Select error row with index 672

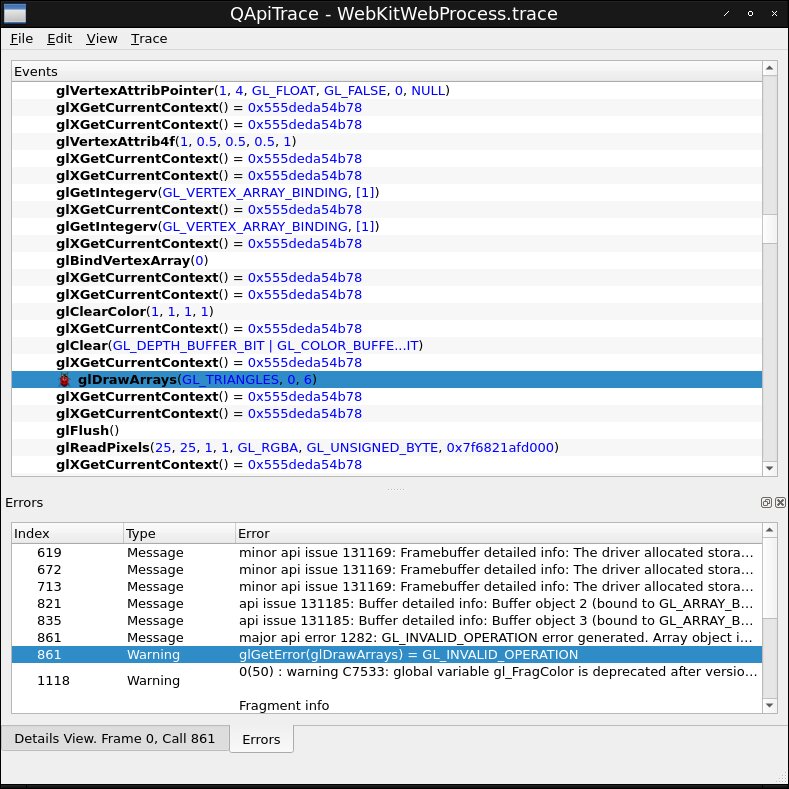tap(387, 570)
